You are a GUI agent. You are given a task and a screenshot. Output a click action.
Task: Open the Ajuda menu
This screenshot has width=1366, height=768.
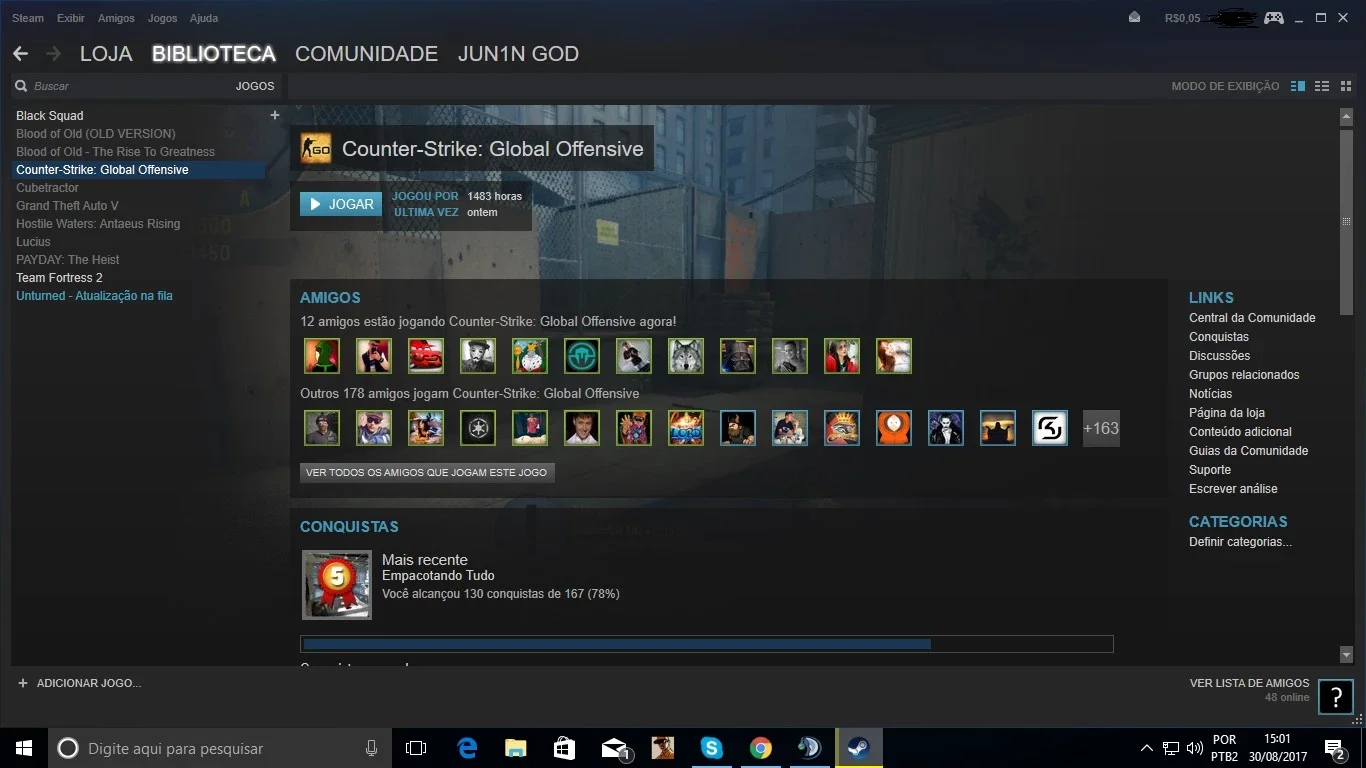pos(204,18)
